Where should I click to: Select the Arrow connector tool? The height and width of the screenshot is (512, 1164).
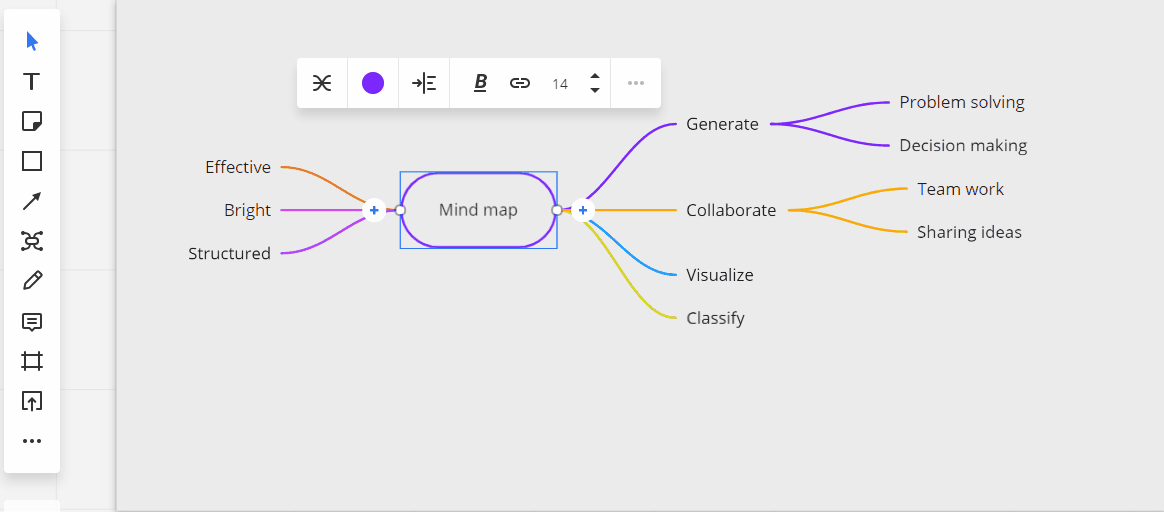click(32, 201)
